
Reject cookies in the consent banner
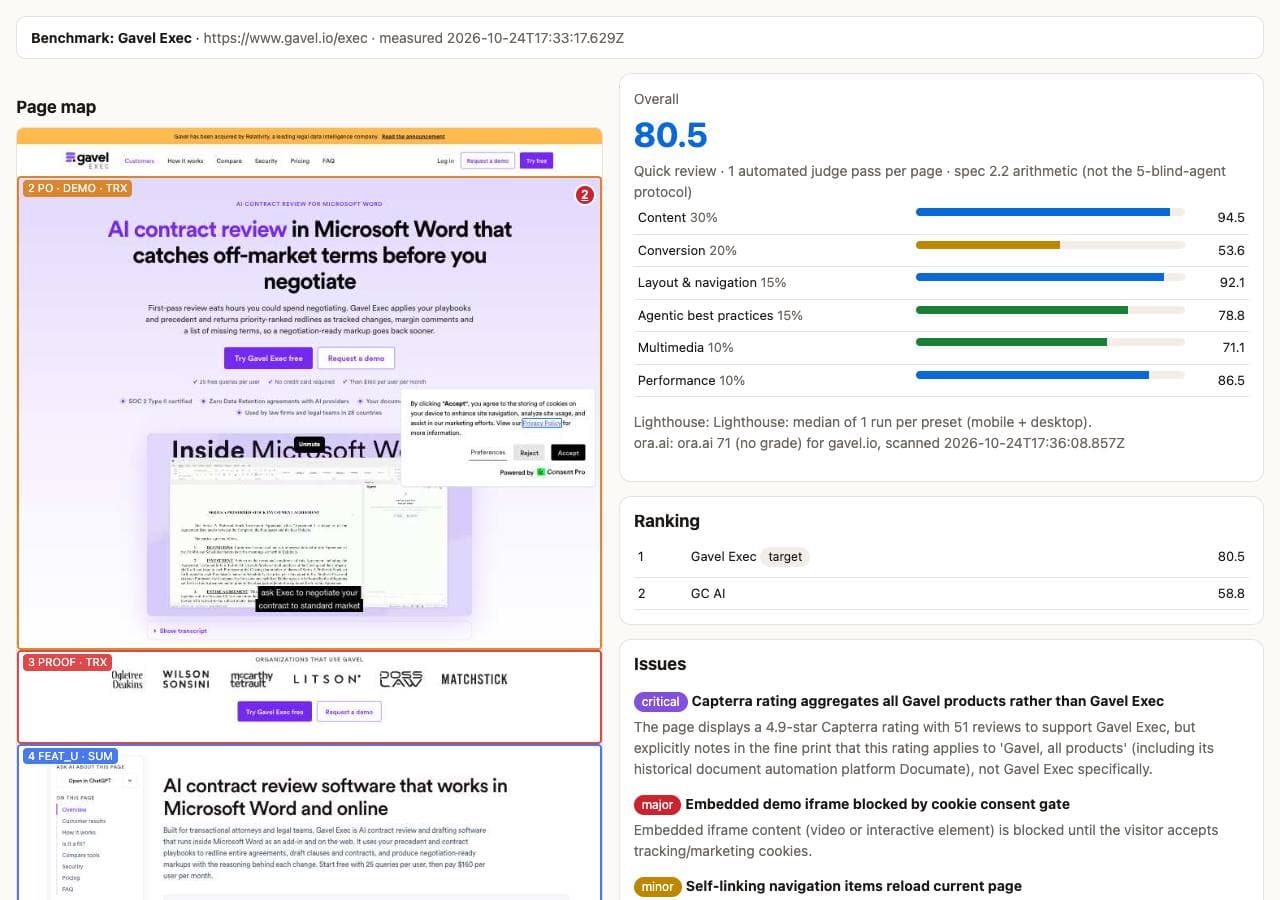529,453
